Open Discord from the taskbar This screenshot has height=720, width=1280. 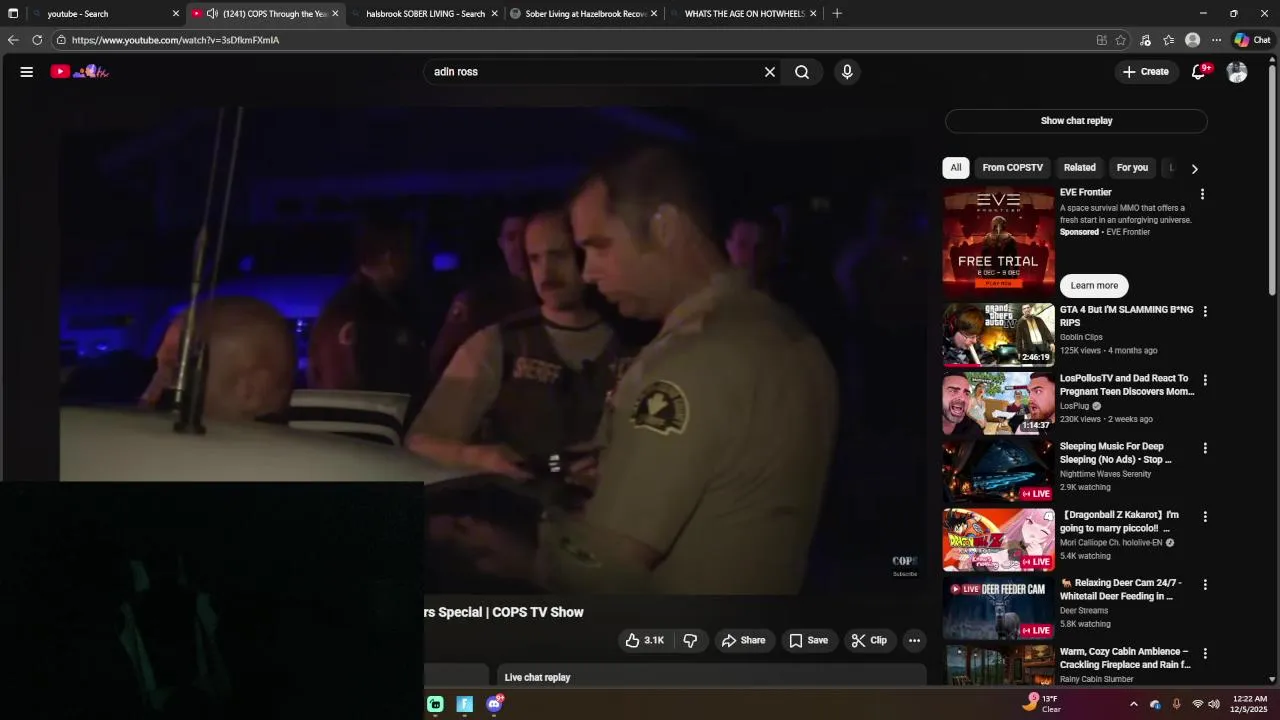(x=494, y=704)
